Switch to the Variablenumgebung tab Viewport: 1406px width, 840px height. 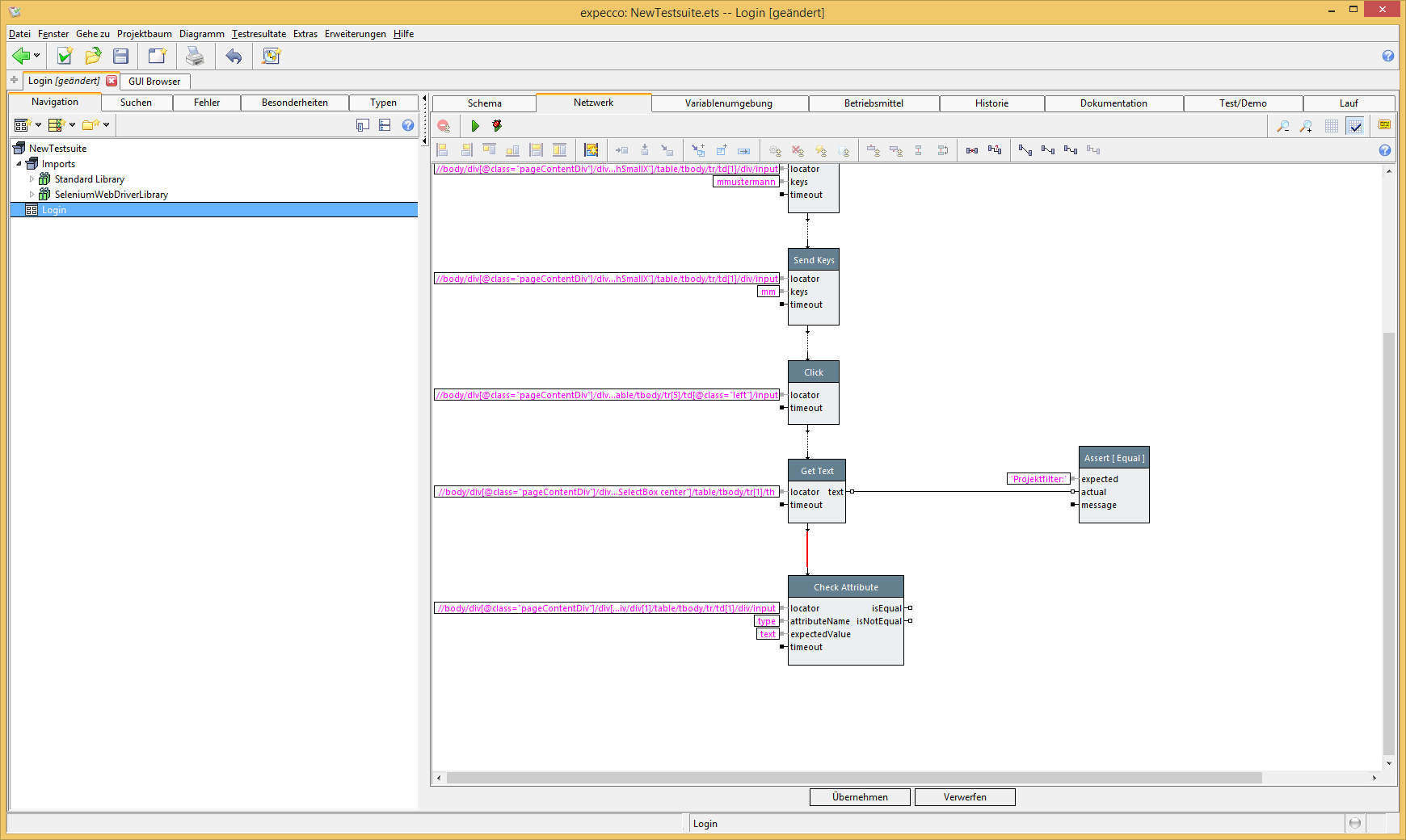pyautogui.click(x=728, y=103)
